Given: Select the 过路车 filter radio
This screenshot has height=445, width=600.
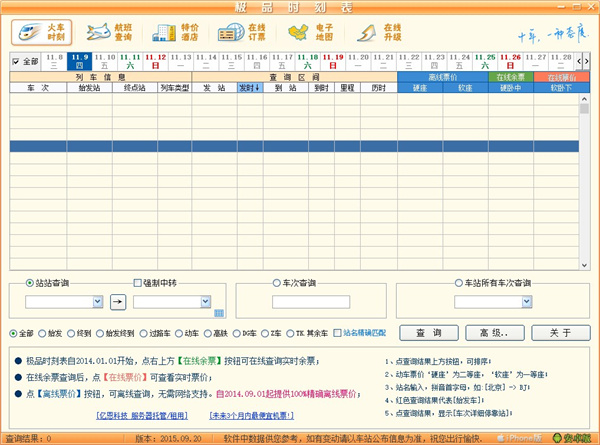Looking at the screenshot, I should 143,334.
